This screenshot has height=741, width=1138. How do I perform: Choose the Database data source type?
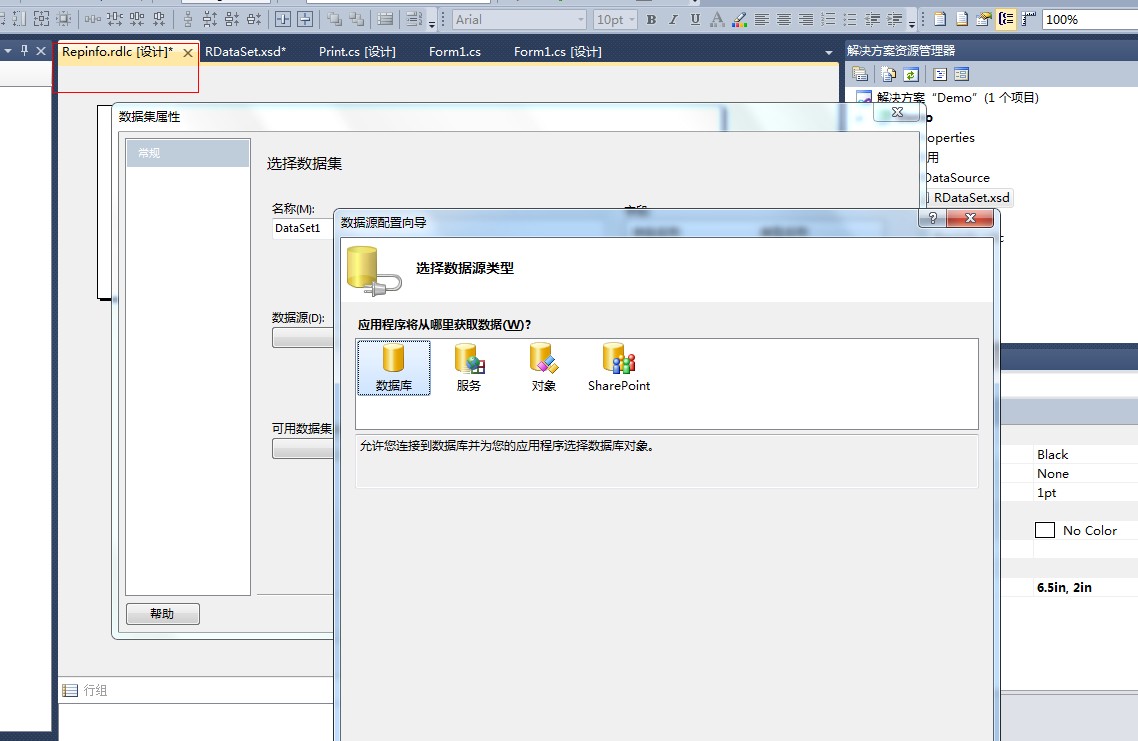pyautogui.click(x=394, y=368)
